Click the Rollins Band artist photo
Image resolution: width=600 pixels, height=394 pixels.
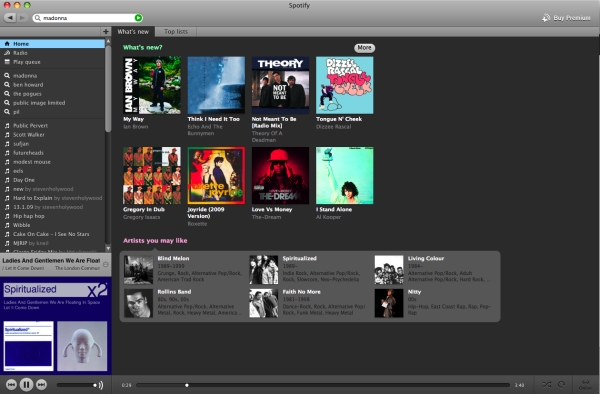pyautogui.click(x=138, y=303)
